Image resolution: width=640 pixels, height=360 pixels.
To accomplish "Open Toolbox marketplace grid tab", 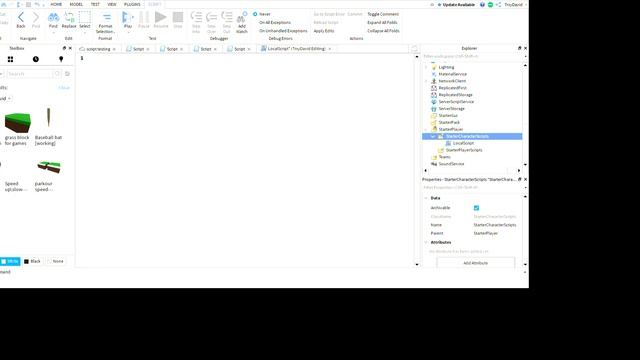I will click(10, 59).
